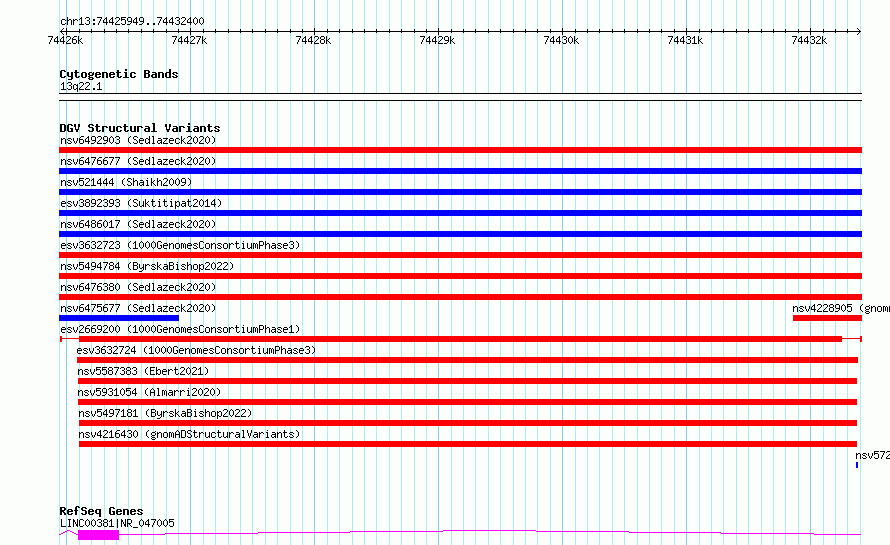Screen dimensions: 890x545
Task: Click red bar under nsv4216430
Action: [x=468, y=444]
